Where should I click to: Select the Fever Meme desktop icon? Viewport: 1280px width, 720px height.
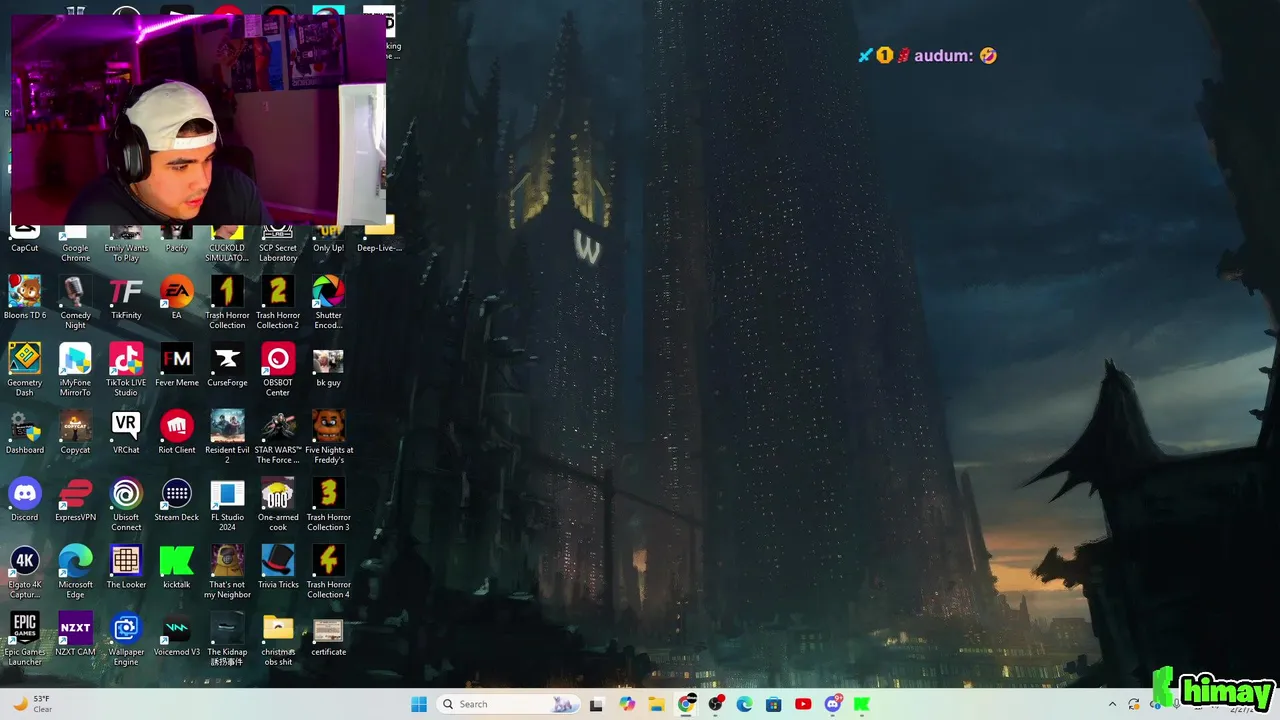coord(177,359)
